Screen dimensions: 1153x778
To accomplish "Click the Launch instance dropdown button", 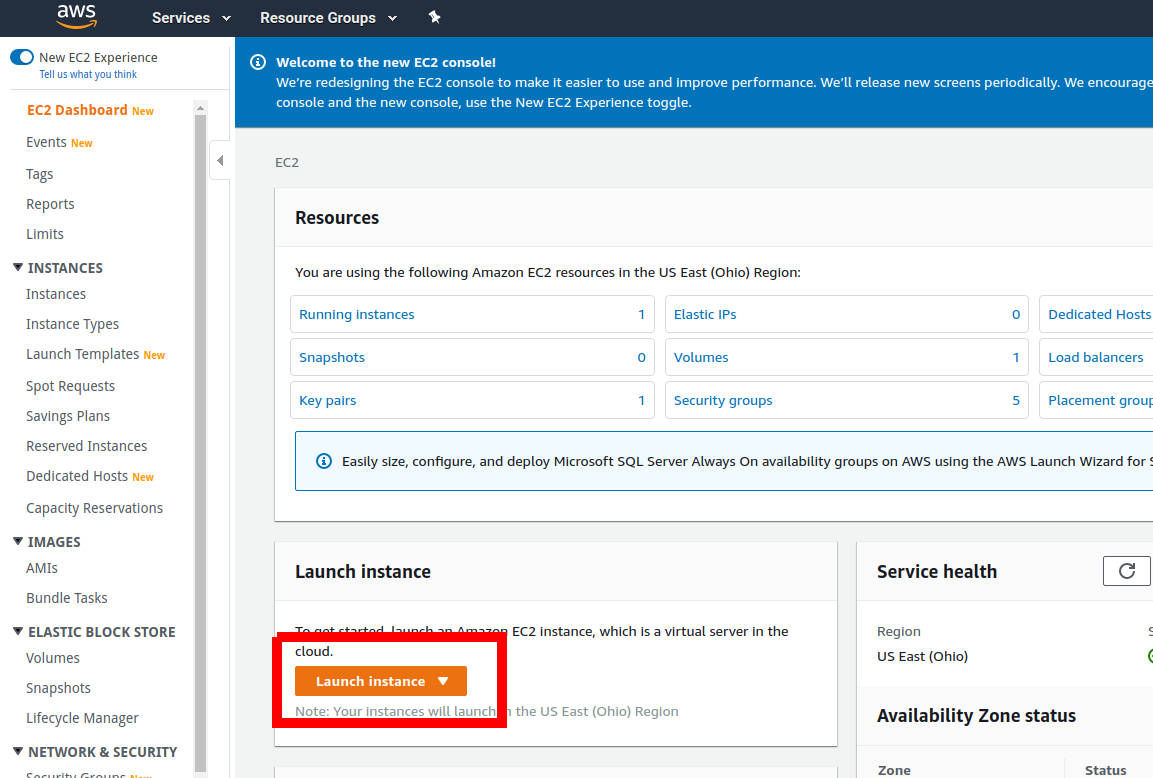I will point(381,681).
